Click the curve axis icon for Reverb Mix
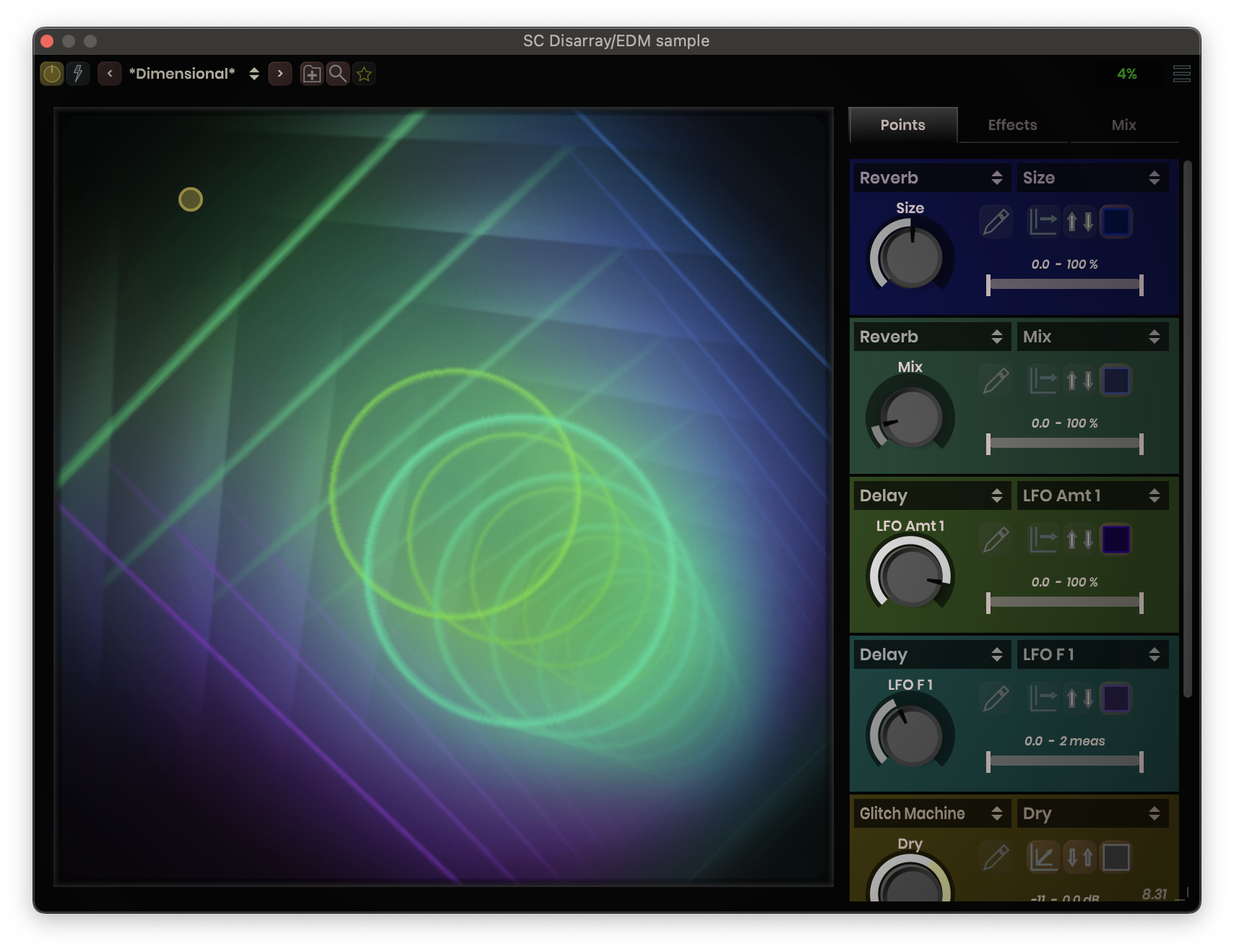The width and height of the screenshot is (1234, 952). coord(1043,381)
